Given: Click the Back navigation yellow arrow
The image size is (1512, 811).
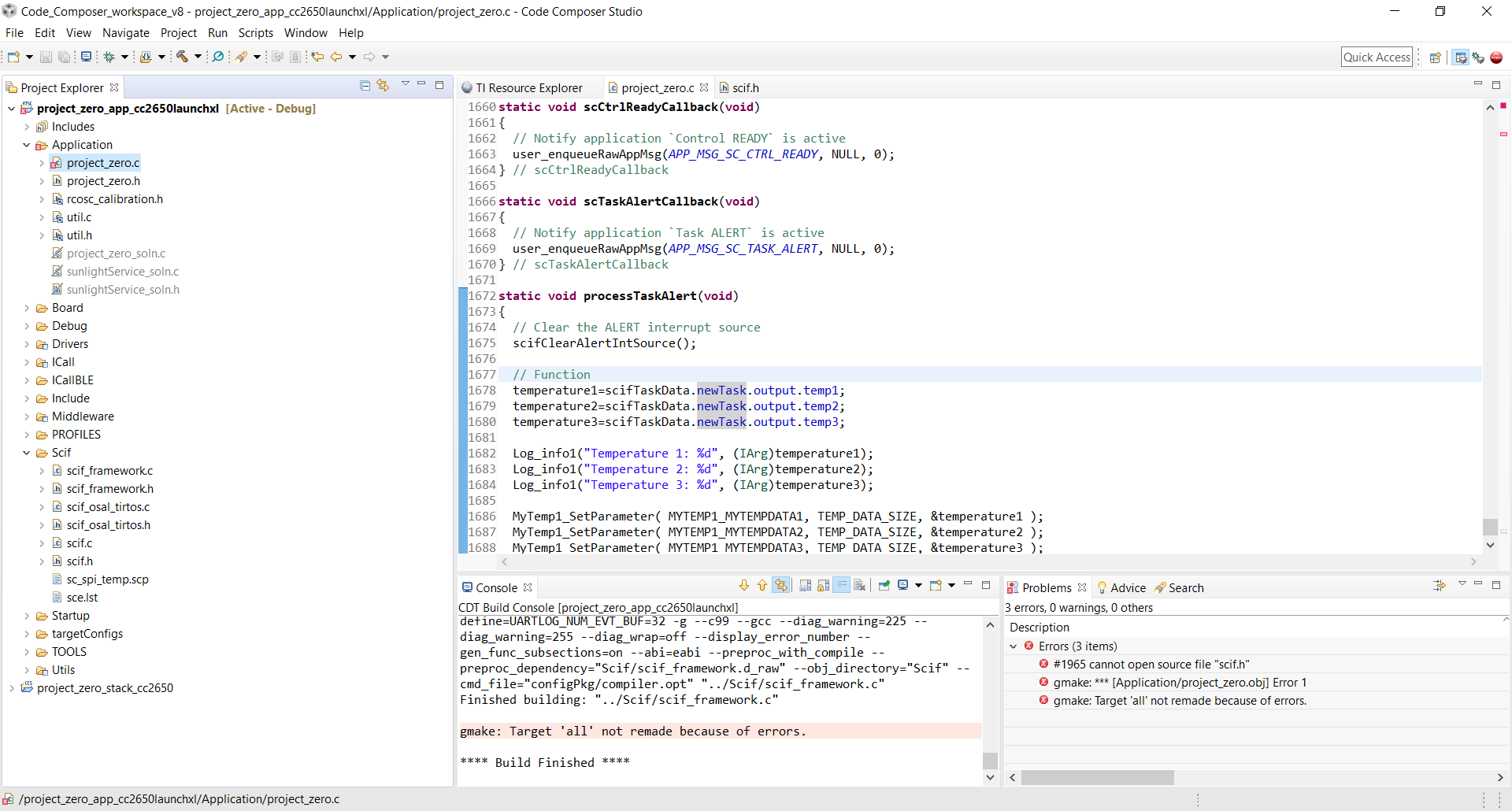Looking at the screenshot, I should click(x=336, y=57).
